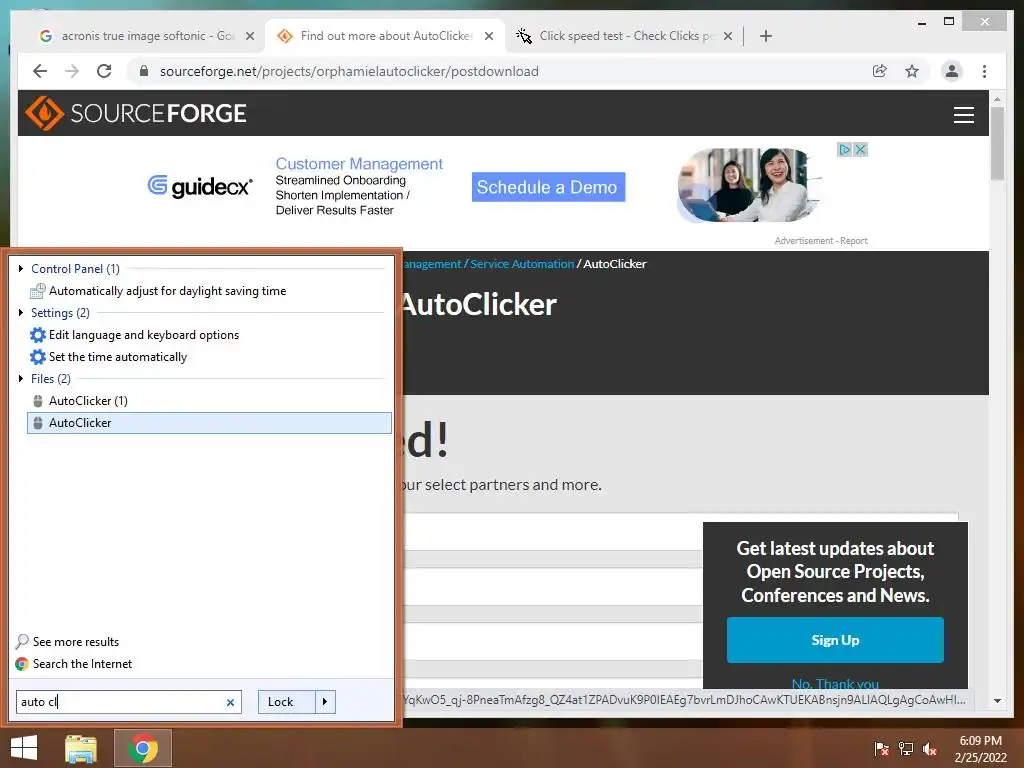Click the No, Thank you link
Image resolution: width=1024 pixels, height=768 pixels.
[x=835, y=683]
